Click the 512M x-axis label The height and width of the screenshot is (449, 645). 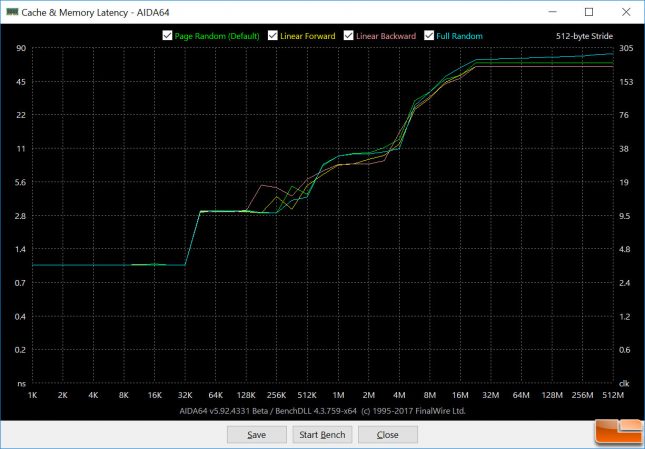[613, 395]
